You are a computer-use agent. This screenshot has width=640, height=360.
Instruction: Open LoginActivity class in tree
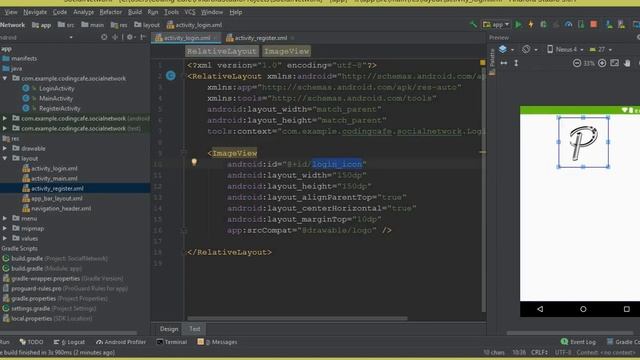[56, 88]
